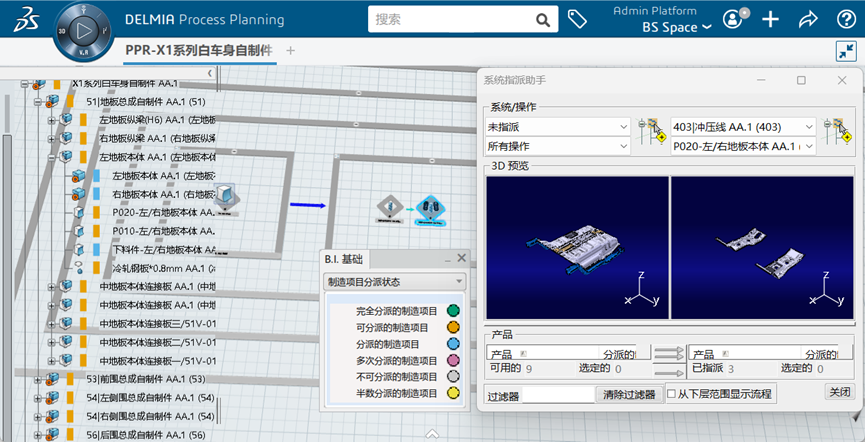Open the 制造项目分派状态 dropdown
The height and width of the screenshot is (442, 865).
394,282
